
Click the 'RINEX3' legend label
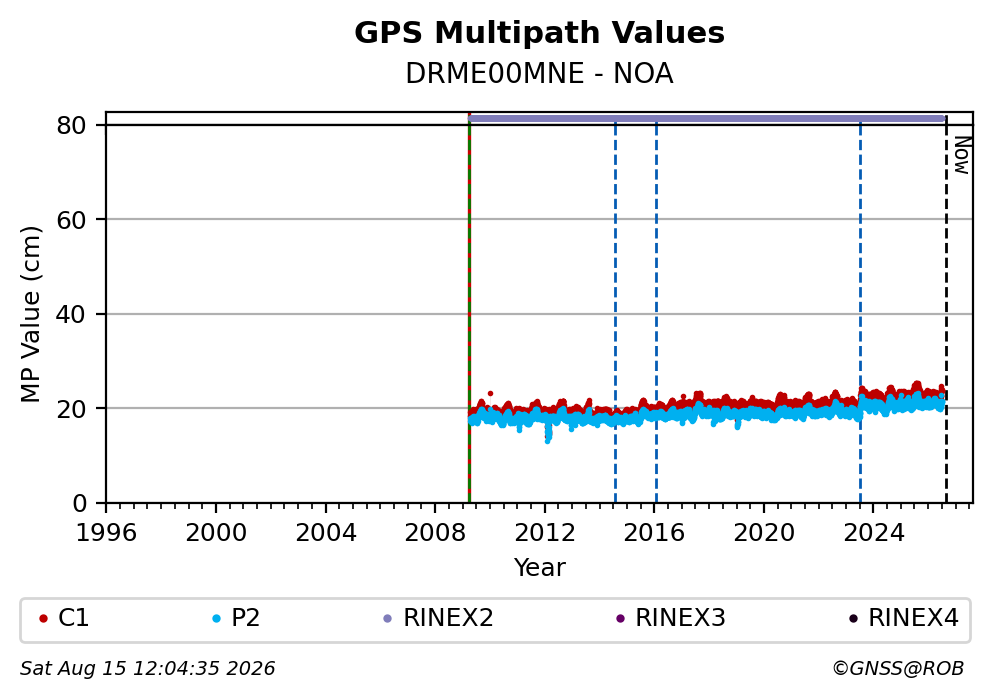680,618
